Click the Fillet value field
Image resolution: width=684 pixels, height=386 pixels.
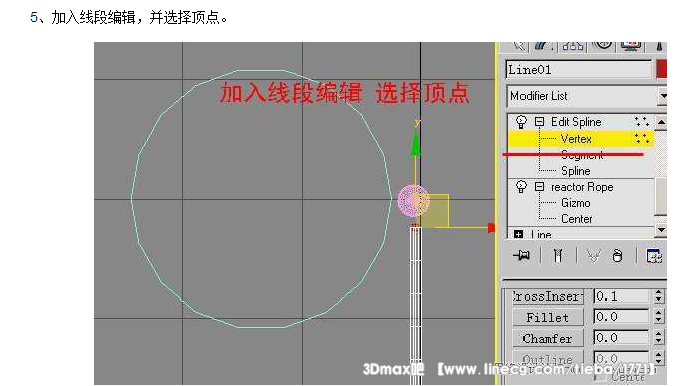(621, 317)
